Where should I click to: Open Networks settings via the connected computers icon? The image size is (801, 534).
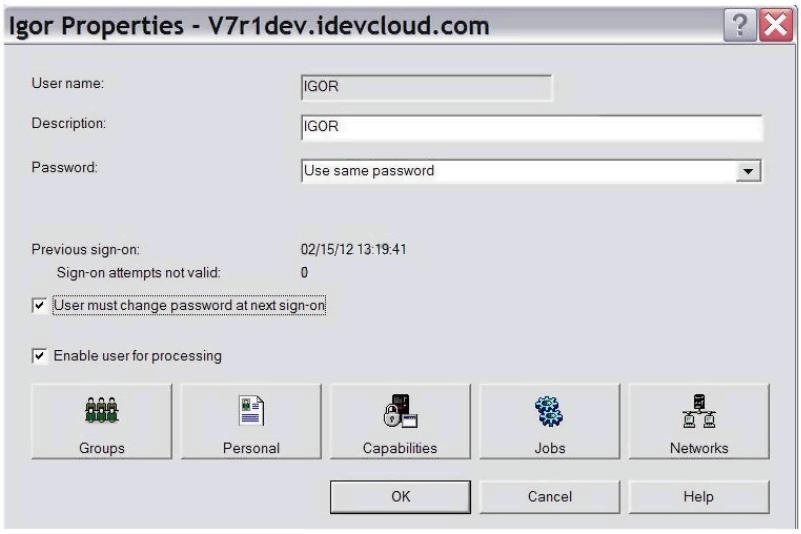(699, 422)
